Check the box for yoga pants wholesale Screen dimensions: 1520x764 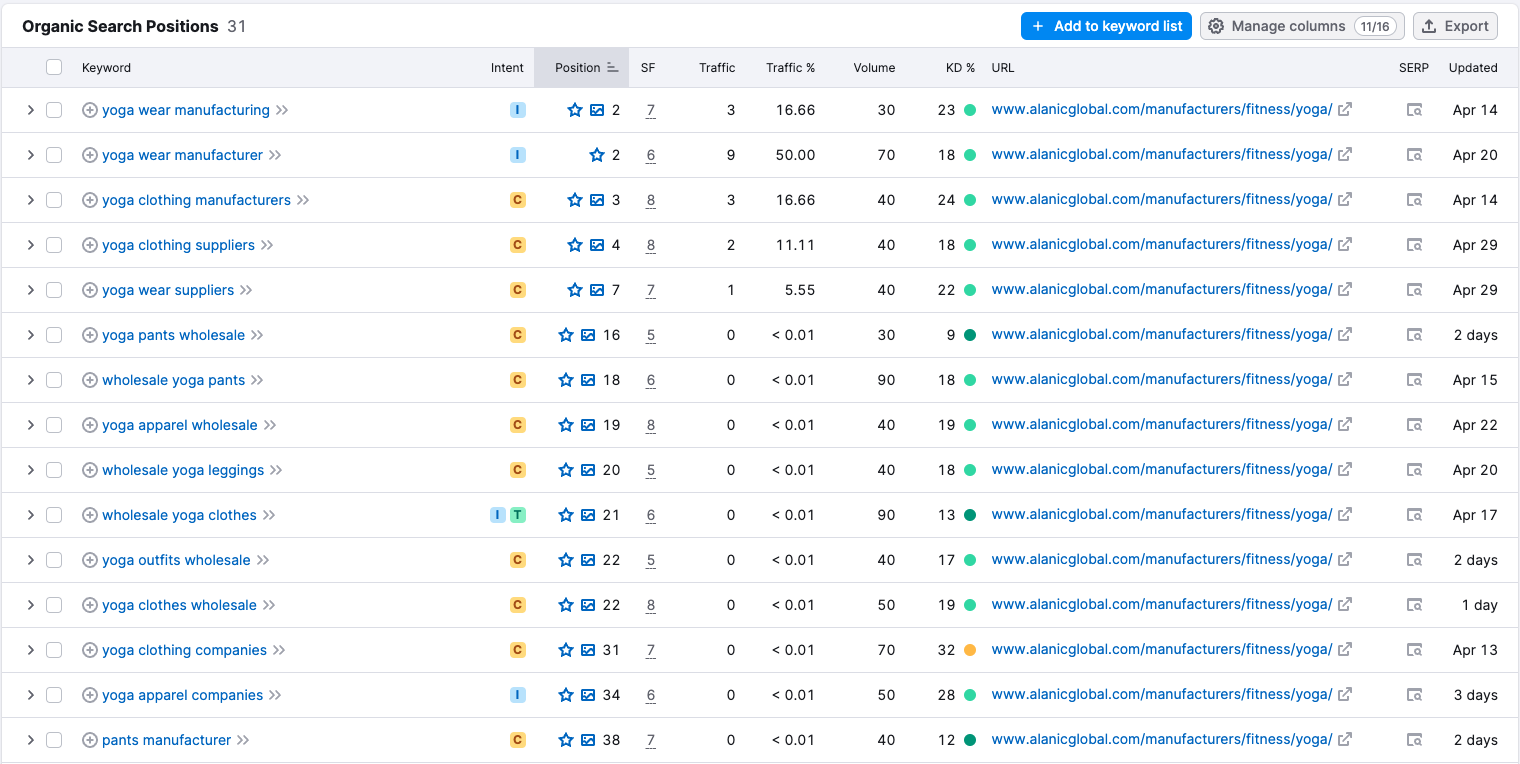pyautogui.click(x=54, y=335)
